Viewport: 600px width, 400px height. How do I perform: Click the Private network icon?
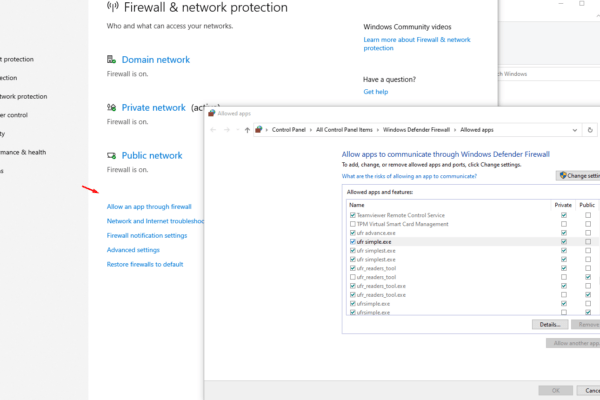[111, 108]
